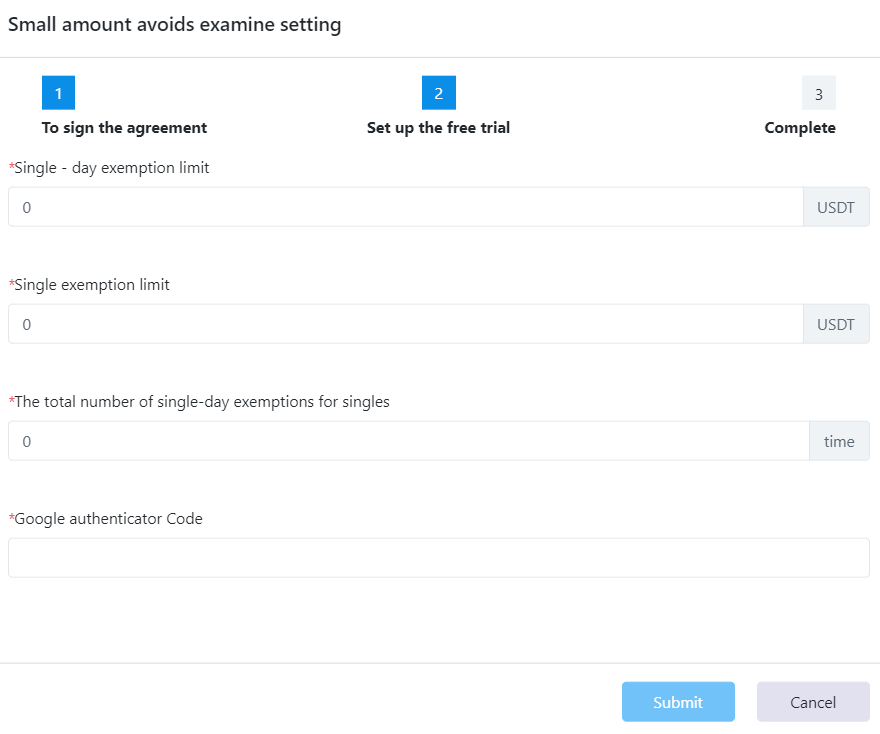
Task: Click the 'time' unit suffix
Action: (x=840, y=441)
